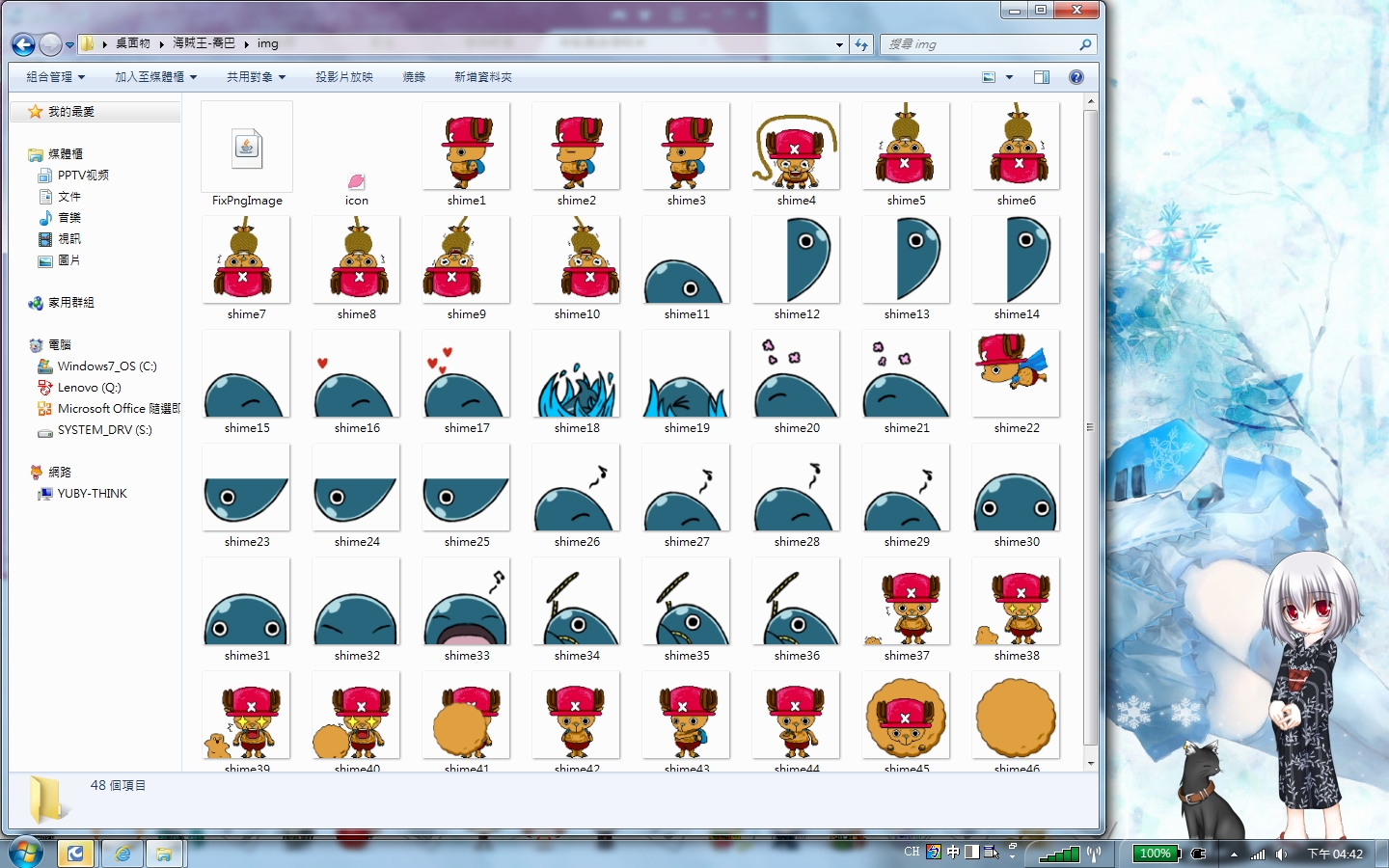This screenshot has height=868, width=1389.
Task: Open the 加入至媒體櫃 dropdown
Action: (155, 77)
